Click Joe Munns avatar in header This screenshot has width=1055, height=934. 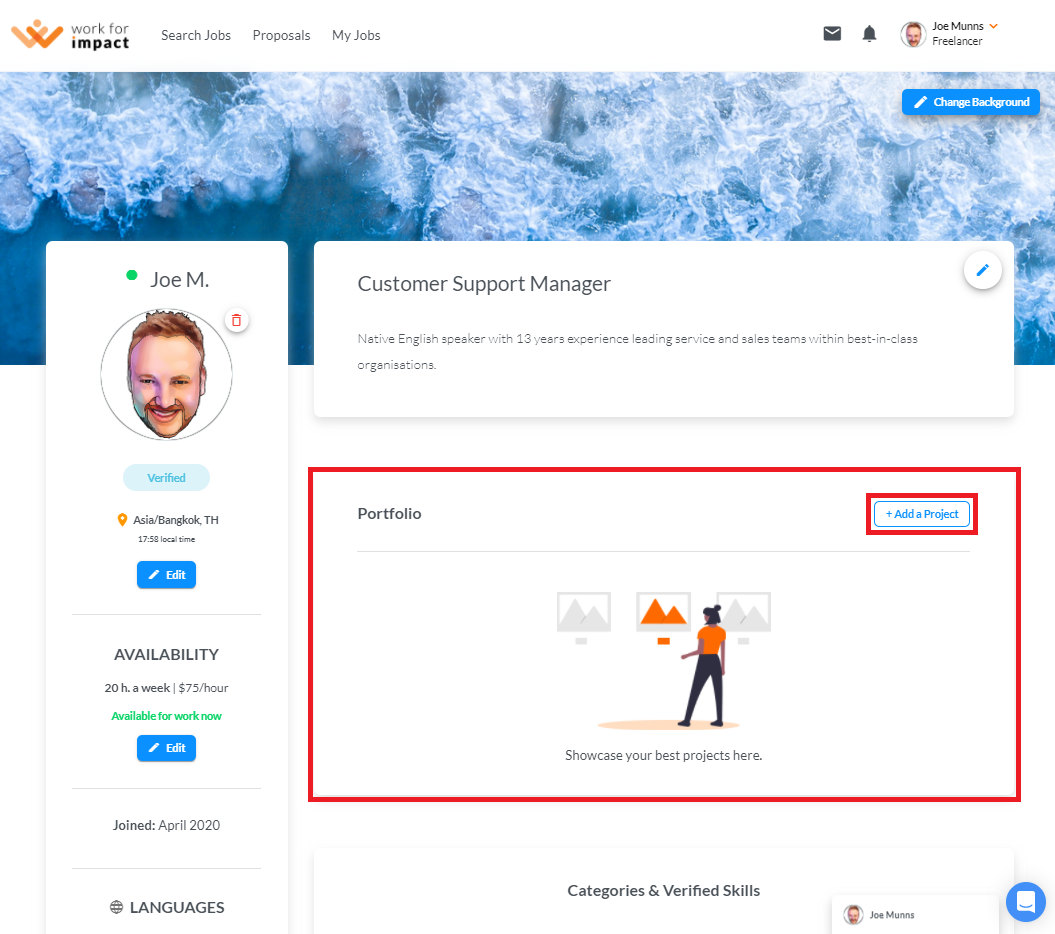pos(913,34)
